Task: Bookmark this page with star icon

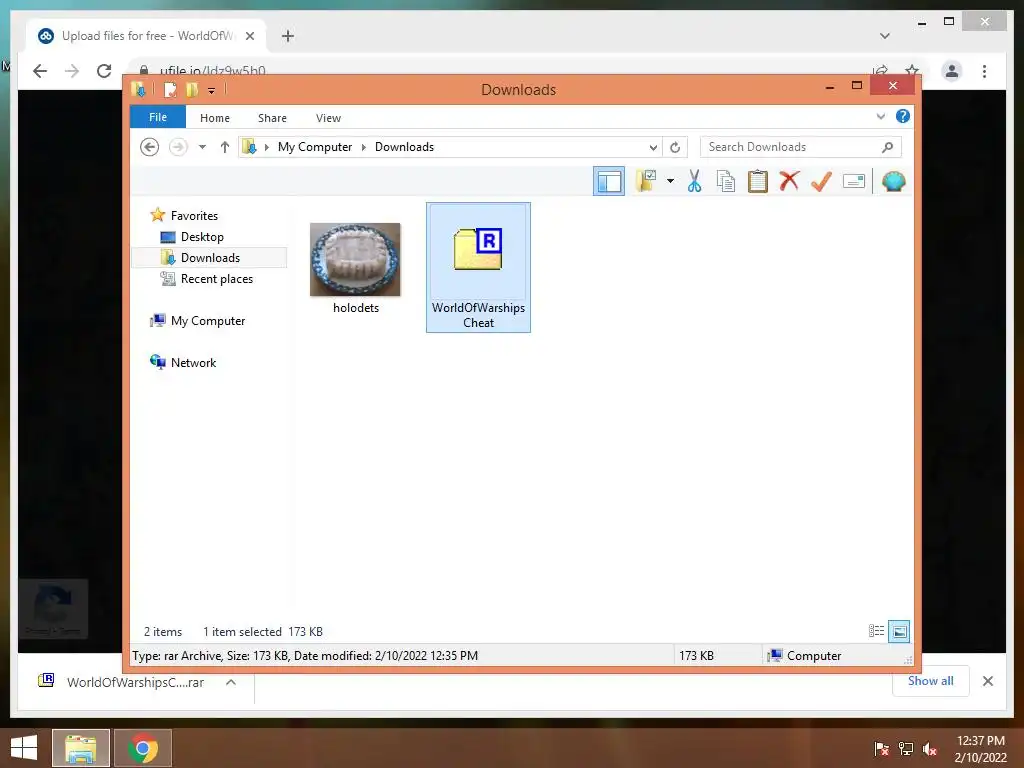Action: coord(912,69)
